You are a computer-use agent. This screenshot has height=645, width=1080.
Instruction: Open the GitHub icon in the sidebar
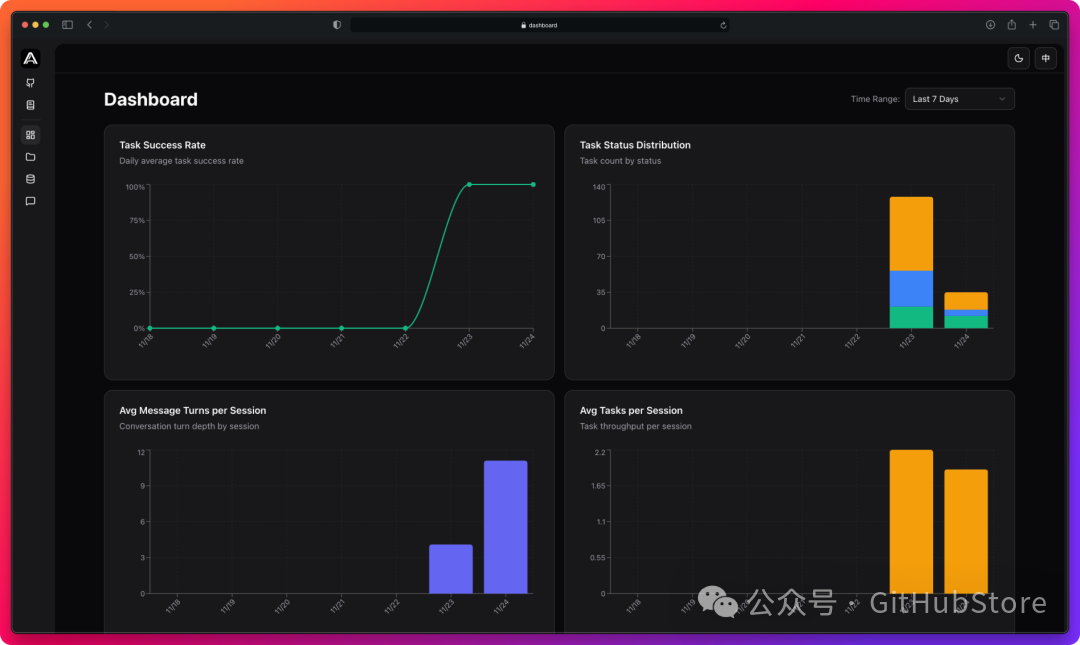[x=30, y=82]
